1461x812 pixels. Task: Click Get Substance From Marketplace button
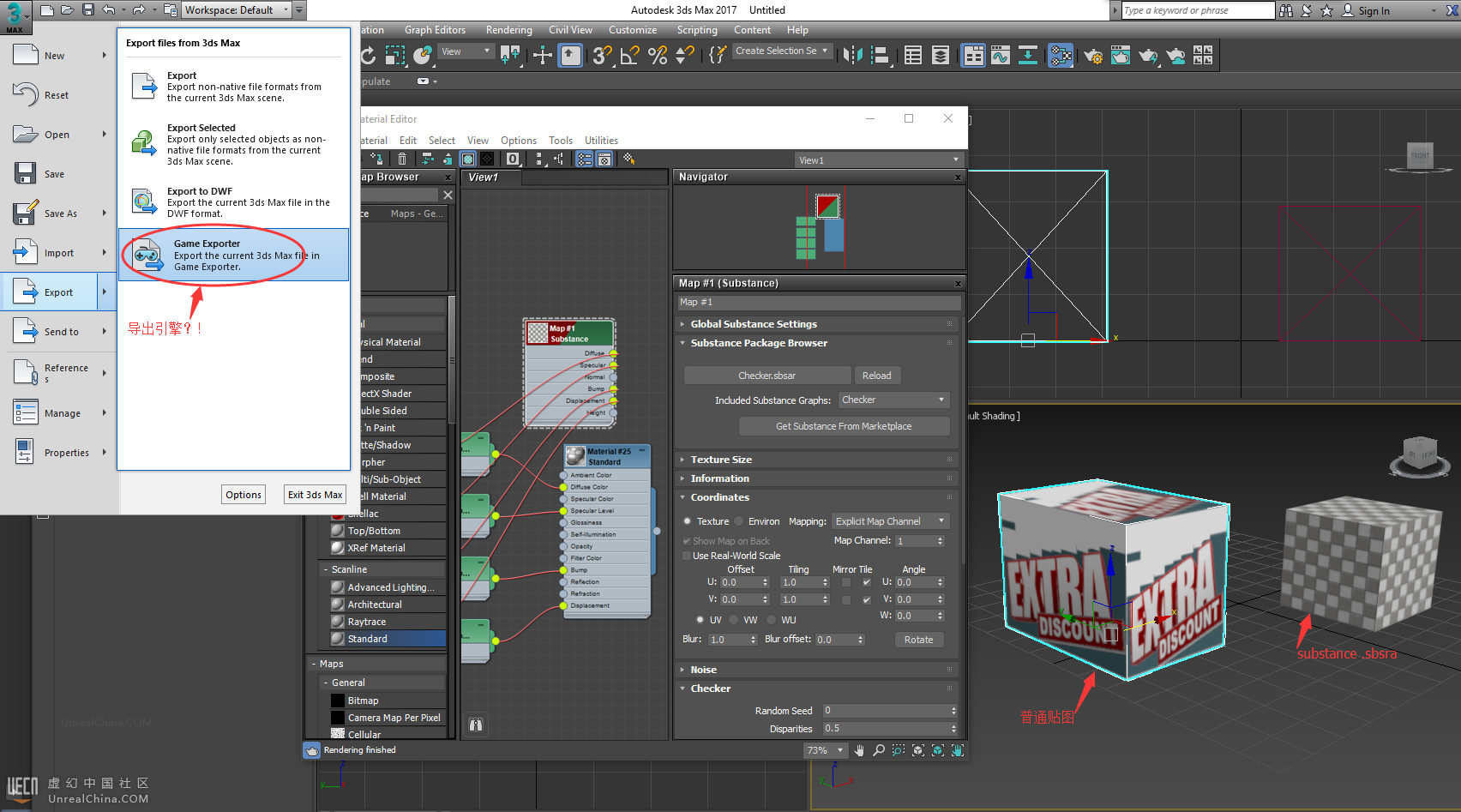tap(844, 426)
